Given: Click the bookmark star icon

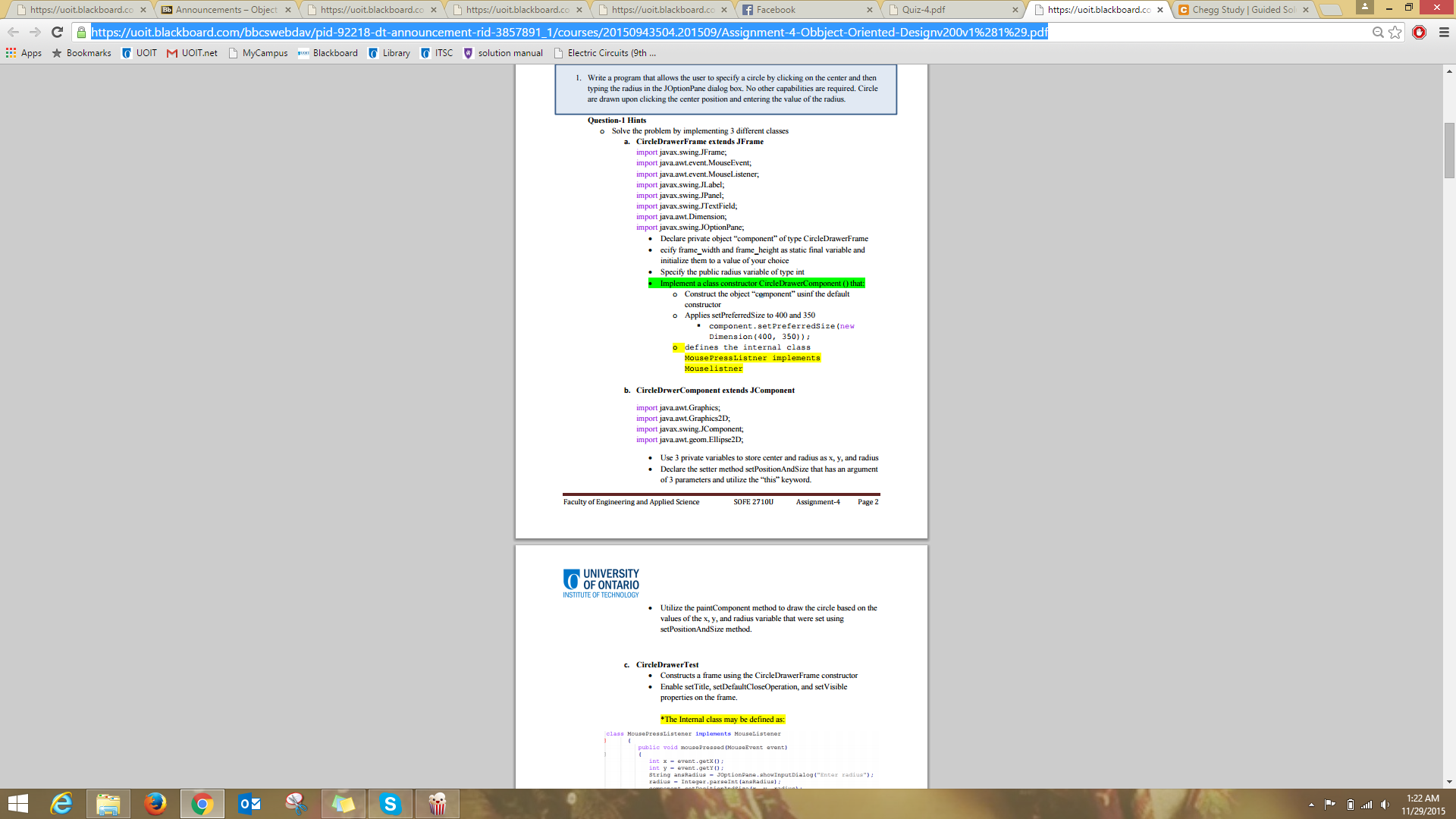Looking at the screenshot, I should point(1395,32).
